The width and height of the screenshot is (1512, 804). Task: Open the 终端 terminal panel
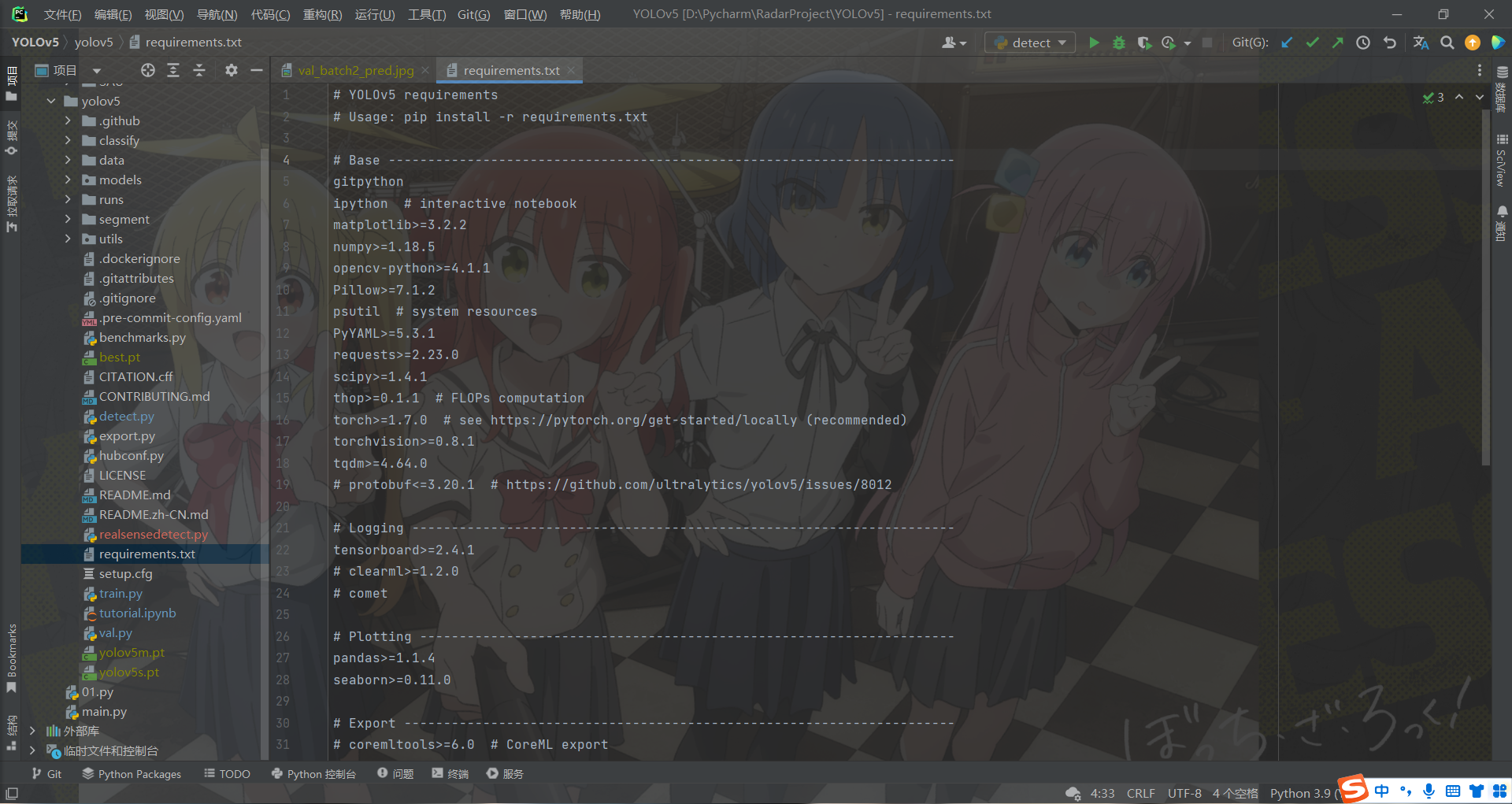(x=450, y=774)
